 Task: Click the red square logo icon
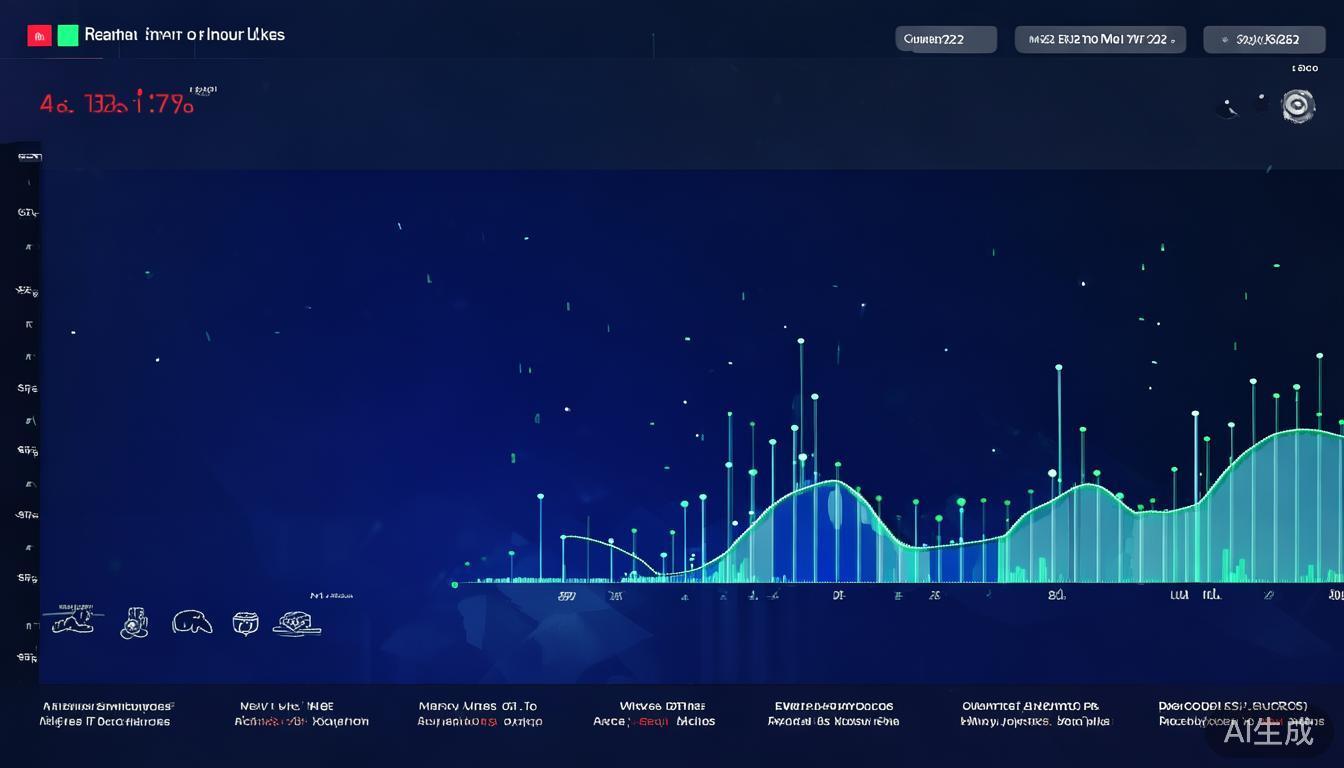[x=39, y=36]
